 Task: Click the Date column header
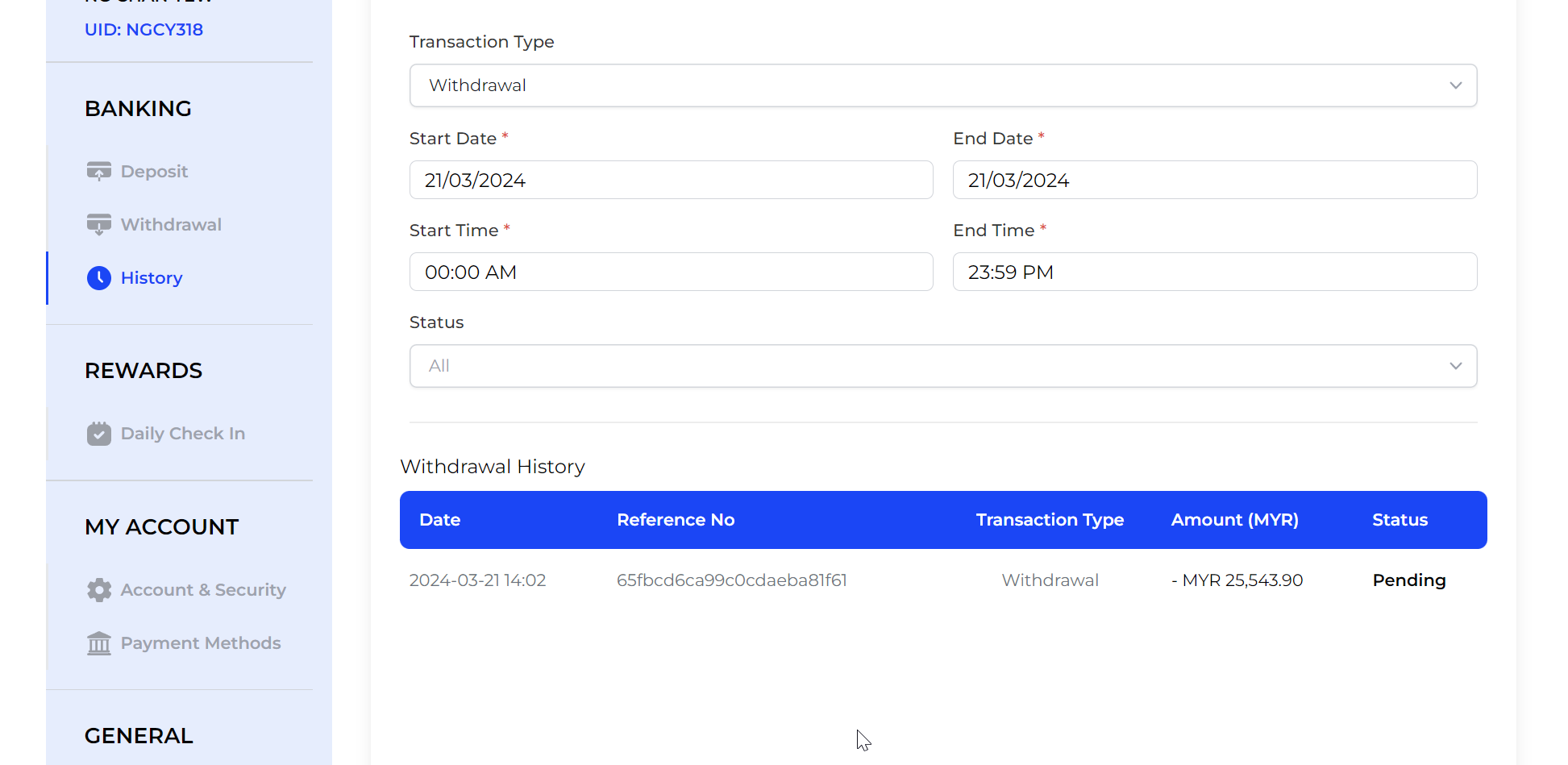pos(439,520)
